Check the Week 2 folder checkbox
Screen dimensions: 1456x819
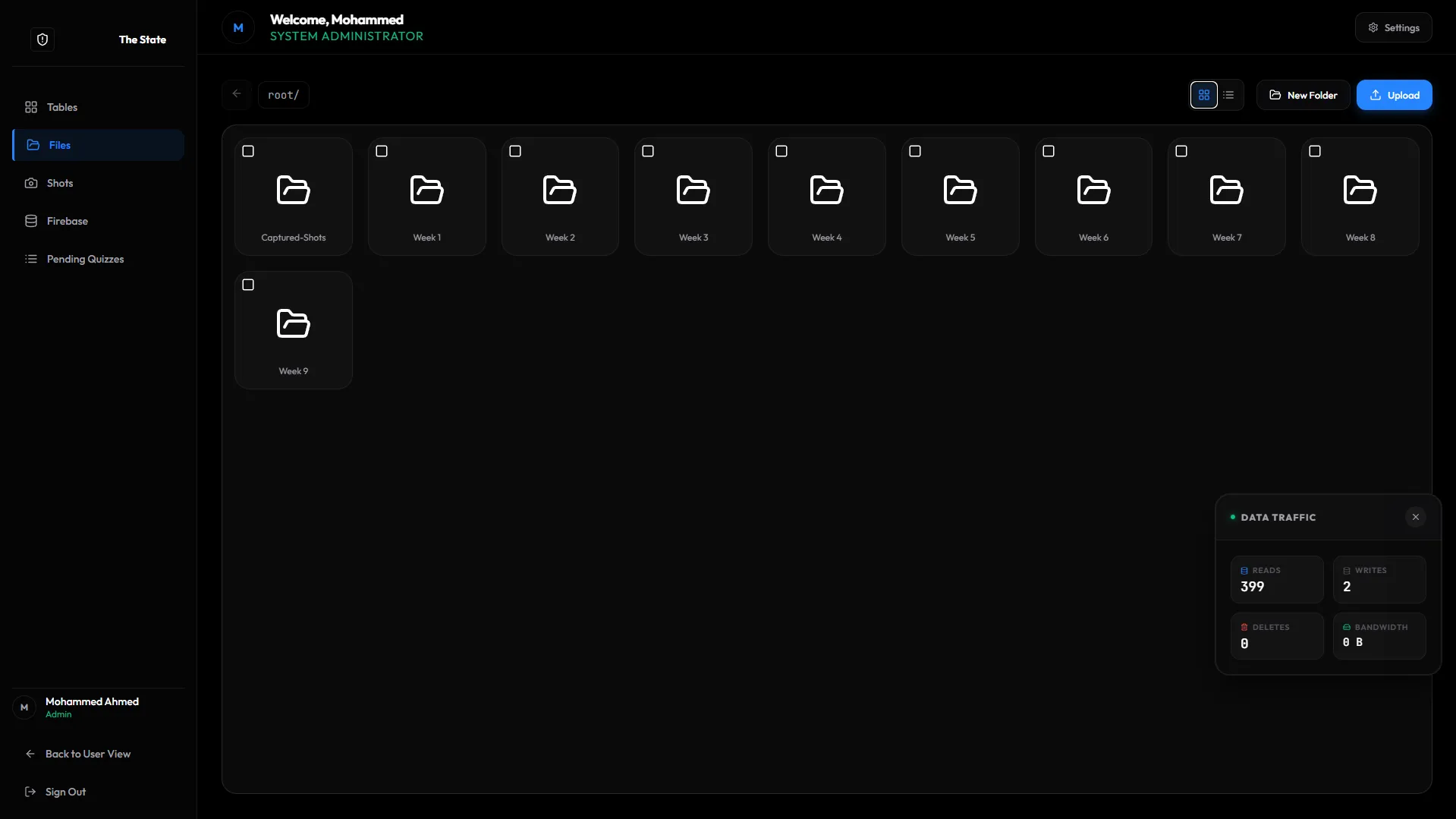515,151
